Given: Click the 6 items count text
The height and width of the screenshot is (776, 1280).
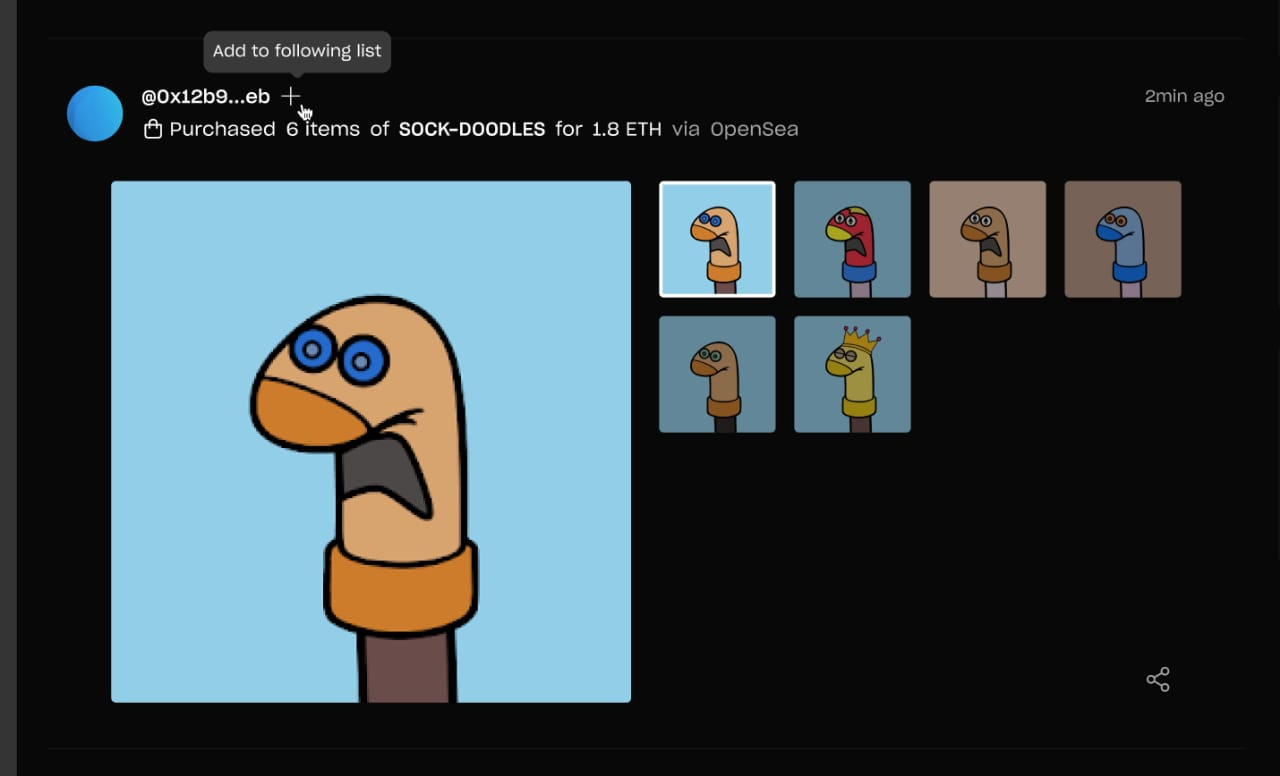Looking at the screenshot, I should 323,129.
